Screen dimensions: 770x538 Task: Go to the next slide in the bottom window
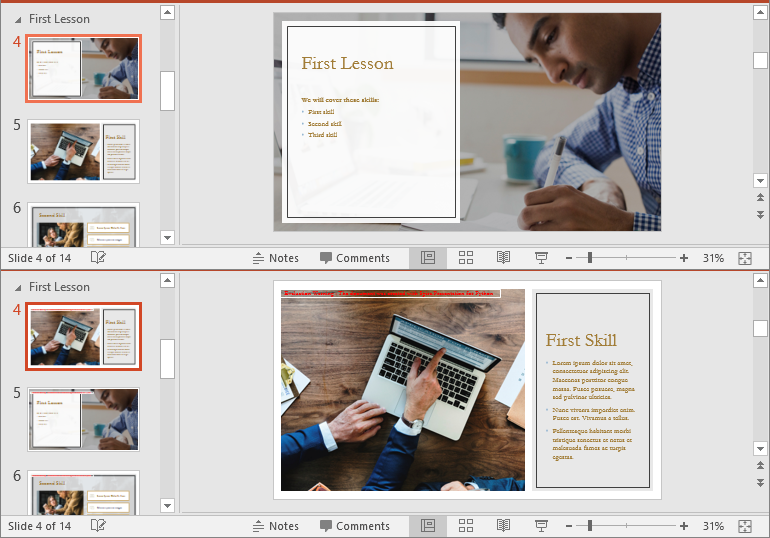(x=760, y=483)
